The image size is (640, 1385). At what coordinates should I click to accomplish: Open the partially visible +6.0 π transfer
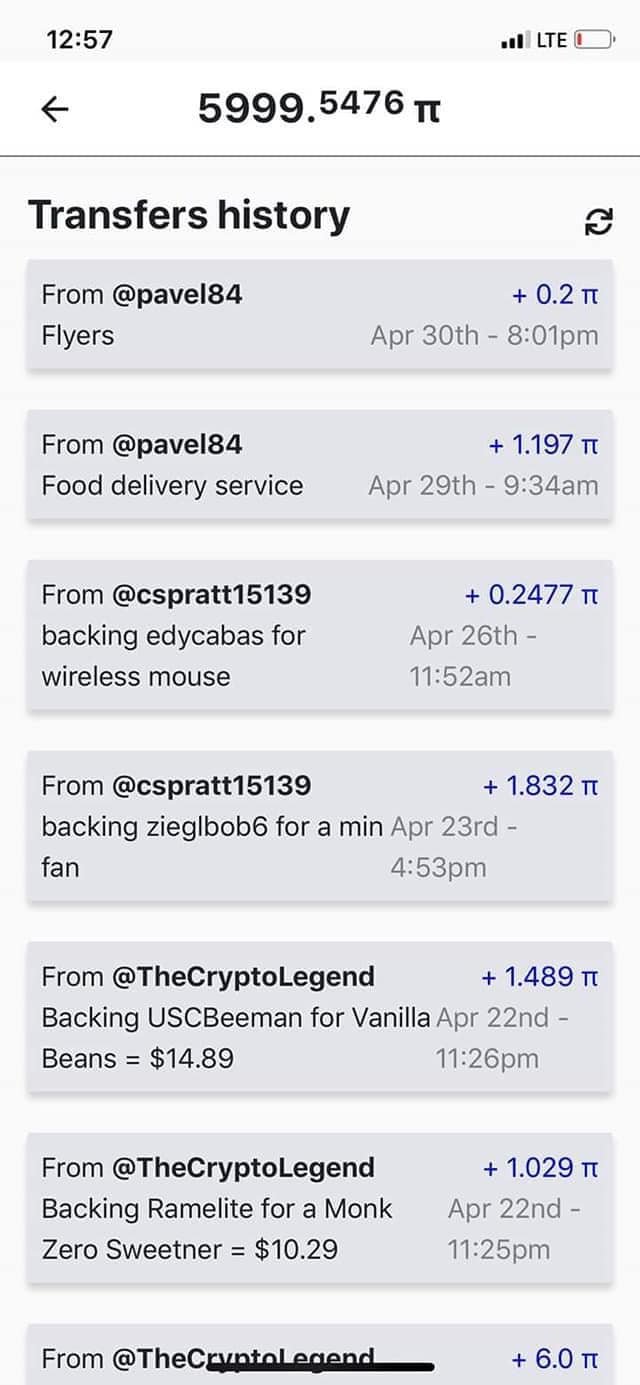pos(319,1358)
